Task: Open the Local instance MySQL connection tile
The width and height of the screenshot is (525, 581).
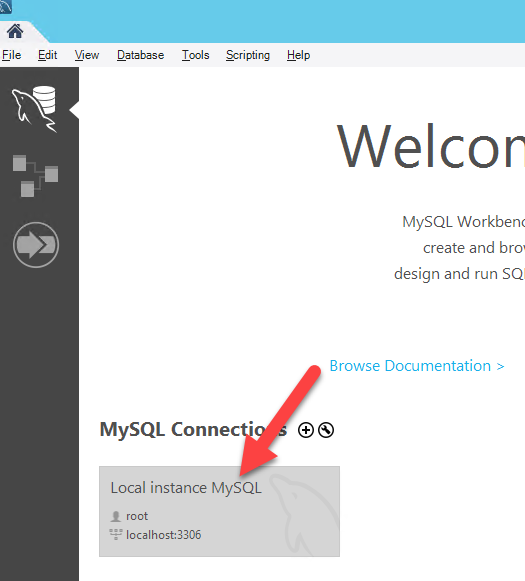Action: point(219,511)
